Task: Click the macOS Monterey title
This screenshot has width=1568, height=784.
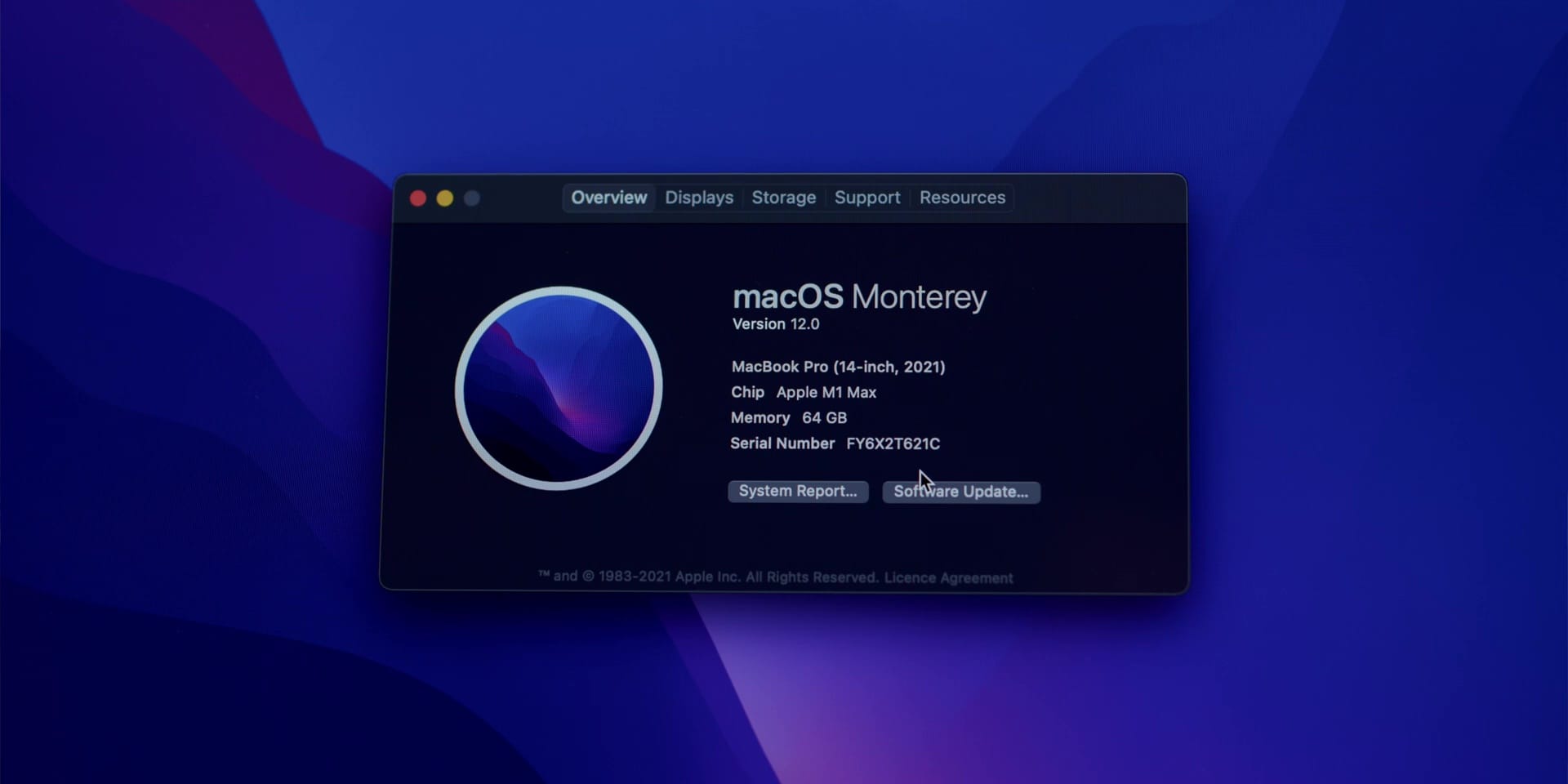Action: [859, 296]
